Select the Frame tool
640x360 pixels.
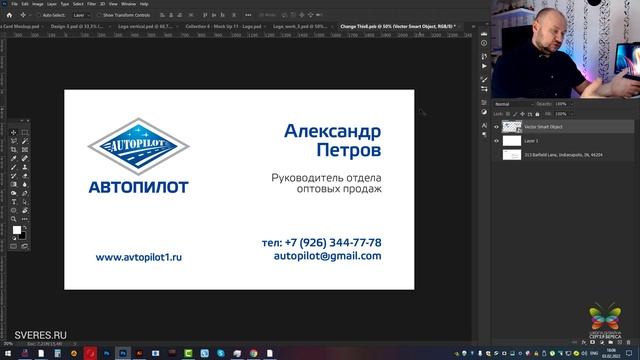point(25,150)
